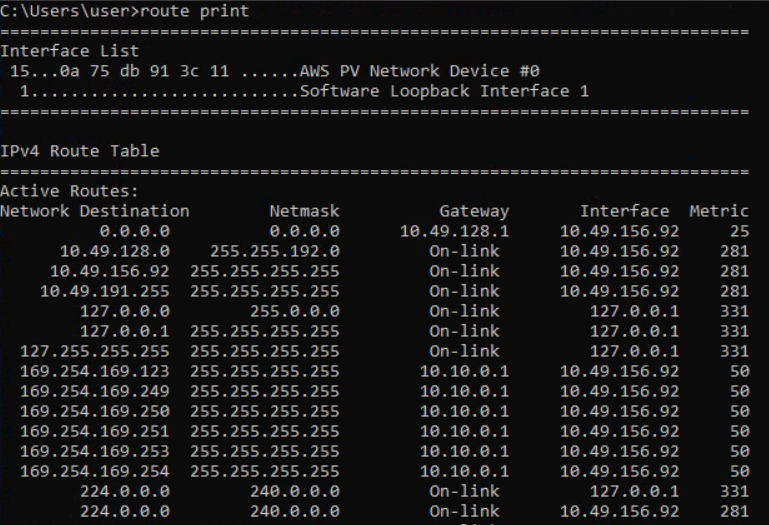This screenshot has width=769, height=525.
Task: Click the netmask 255.255.192.0
Action: (x=274, y=251)
